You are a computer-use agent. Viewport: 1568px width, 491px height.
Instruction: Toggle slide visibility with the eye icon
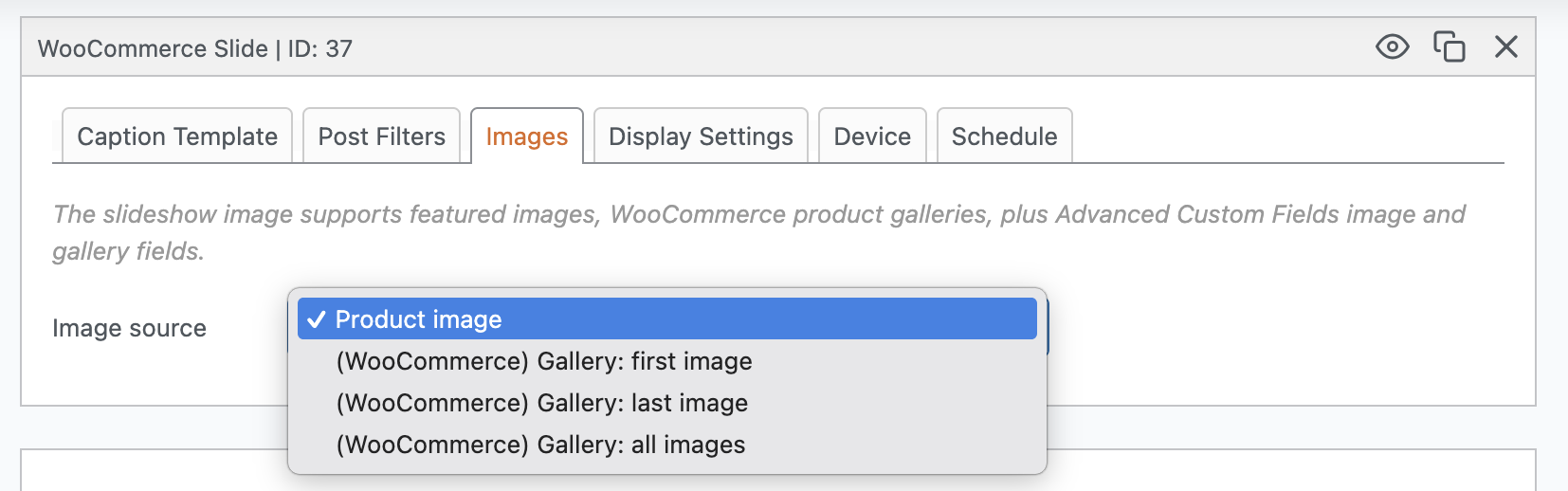click(1392, 46)
